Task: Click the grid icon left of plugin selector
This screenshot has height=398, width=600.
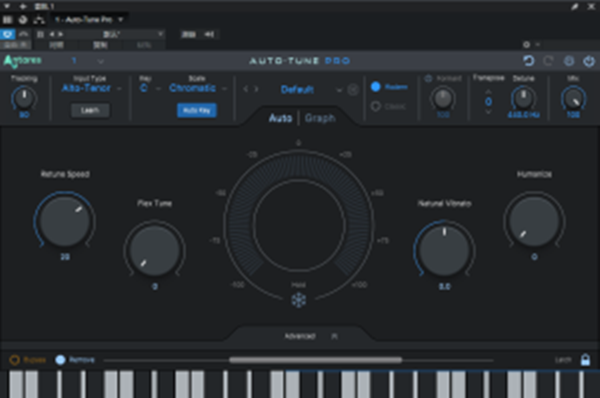Action: pyautogui.click(x=7, y=20)
